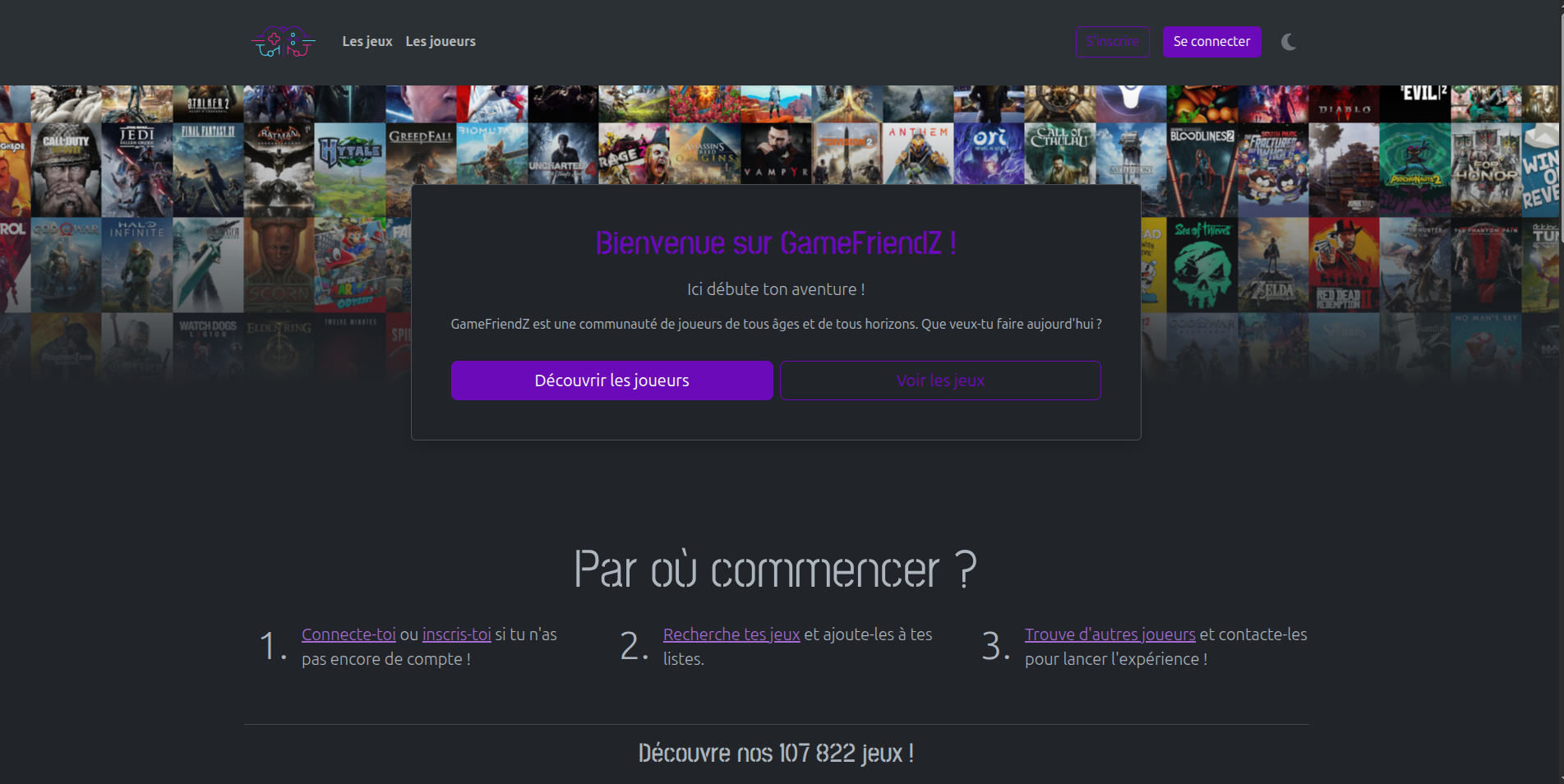Select the Uncharted 4 cover
The image size is (1564, 784).
pos(563,154)
